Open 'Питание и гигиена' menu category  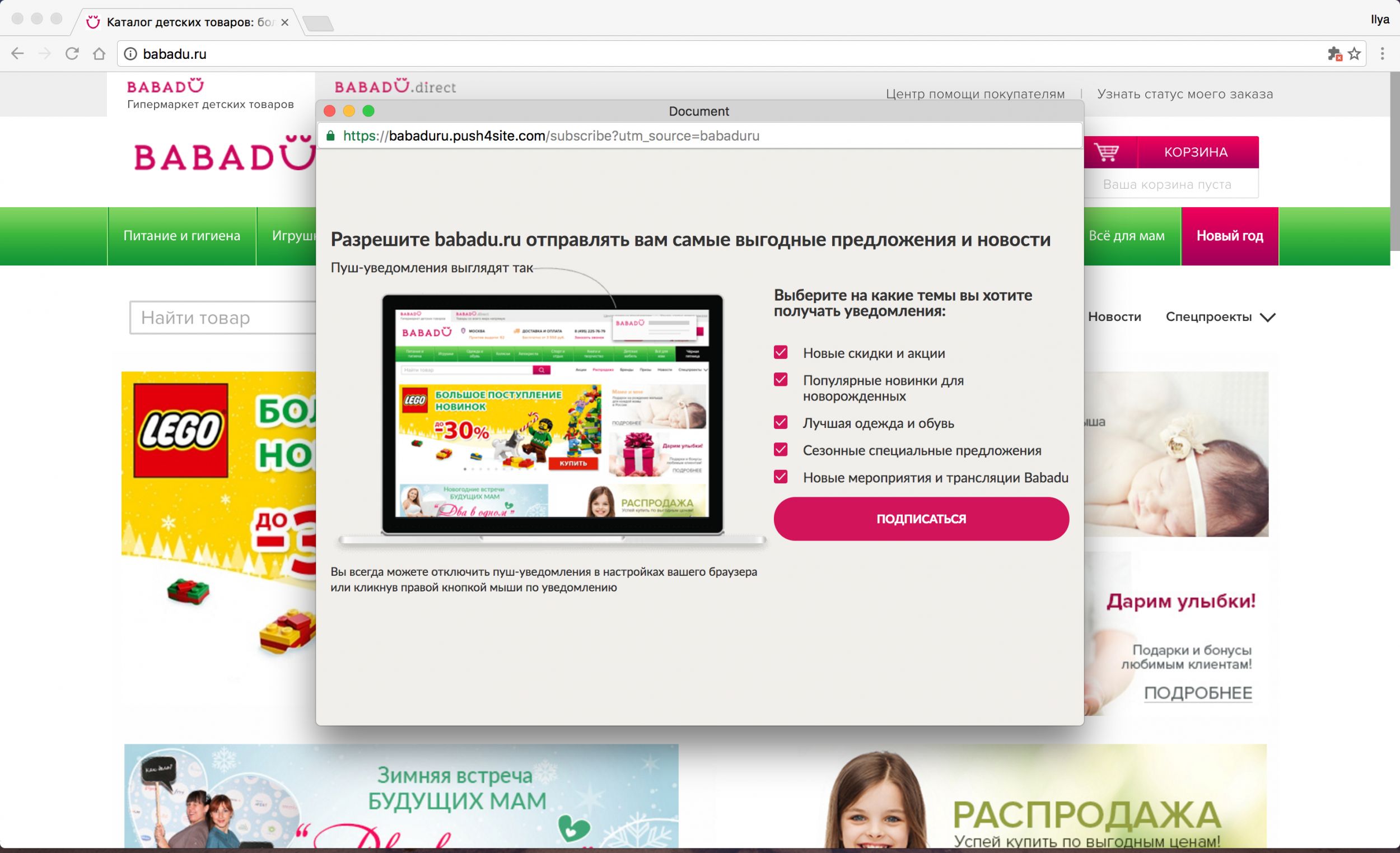[182, 236]
